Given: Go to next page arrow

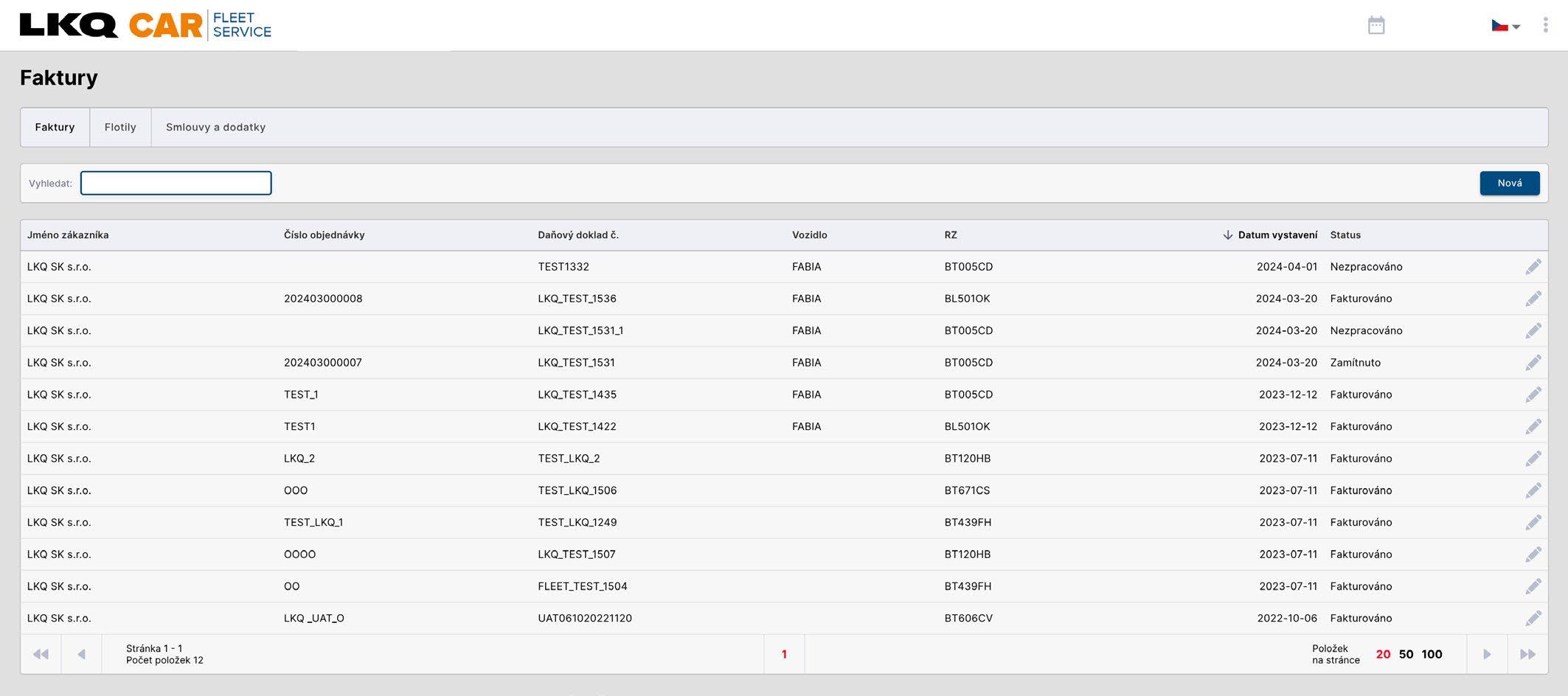Looking at the screenshot, I should [1487, 654].
